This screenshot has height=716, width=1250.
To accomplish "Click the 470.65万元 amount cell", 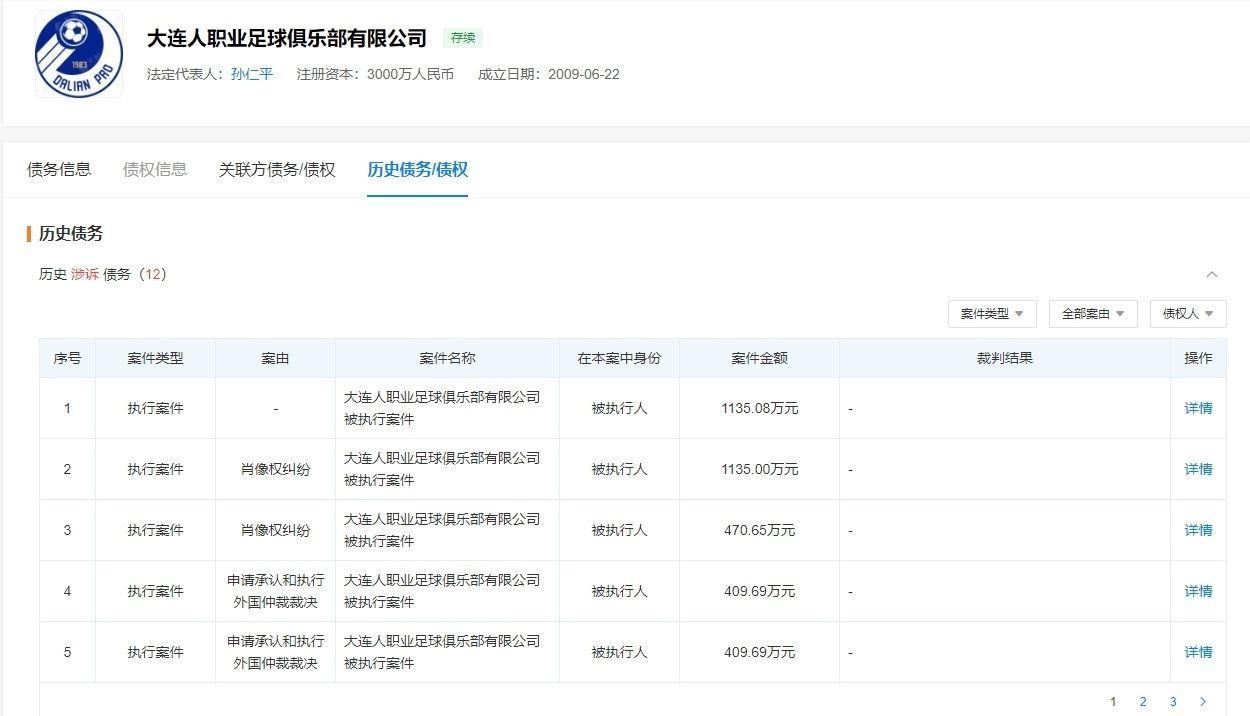I will pyautogui.click(x=759, y=530).
